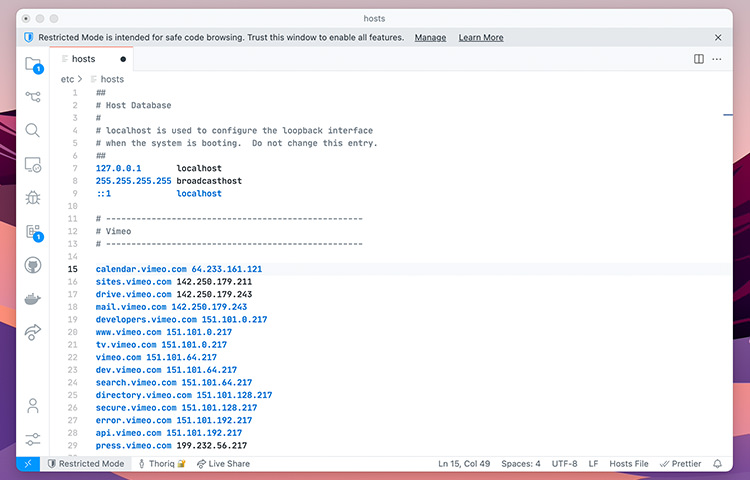Click the Ln 15, Col 49 cursor indicator
This screenshot has width=750, height=480.
pyautogui.click(x=464, y=463)
